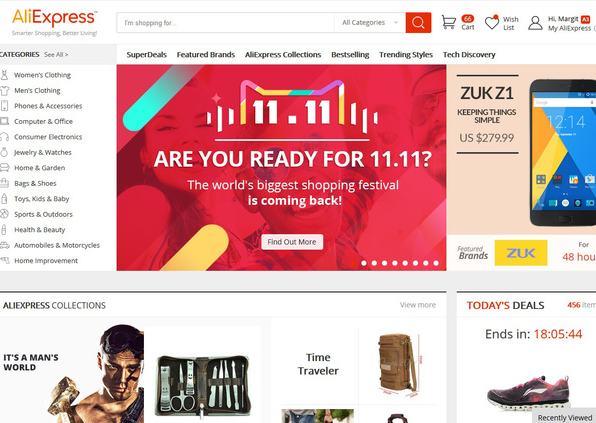Open the Wish List heart icon
596x423 pixels.
pyautogui.click(x=491, y=22)
